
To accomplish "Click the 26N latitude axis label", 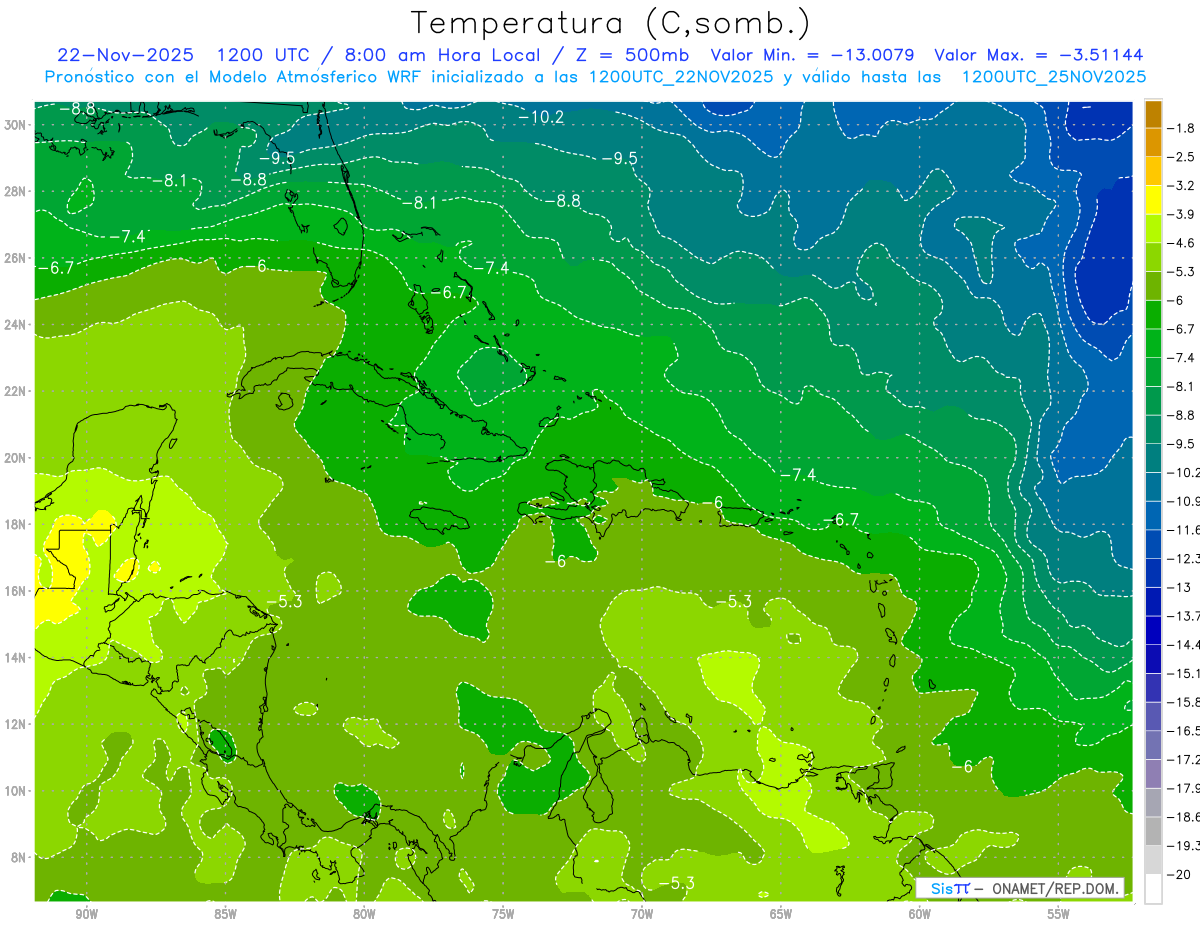I will [x=15, y=258].
